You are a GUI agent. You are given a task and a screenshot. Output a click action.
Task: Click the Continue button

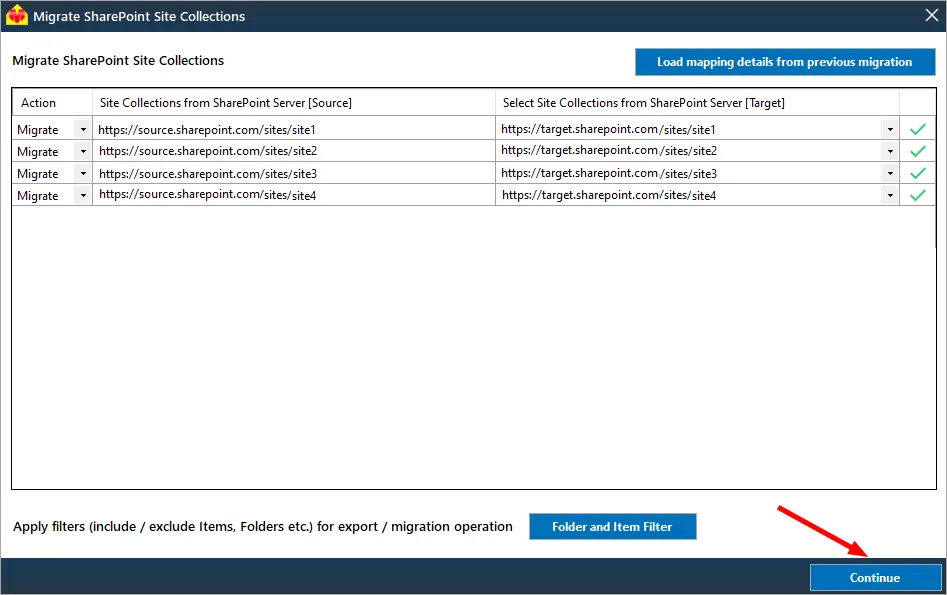pos(875,577)
